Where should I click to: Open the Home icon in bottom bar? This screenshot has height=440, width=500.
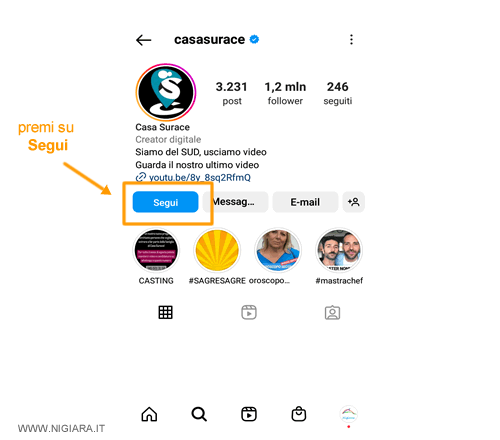[149, 414]
